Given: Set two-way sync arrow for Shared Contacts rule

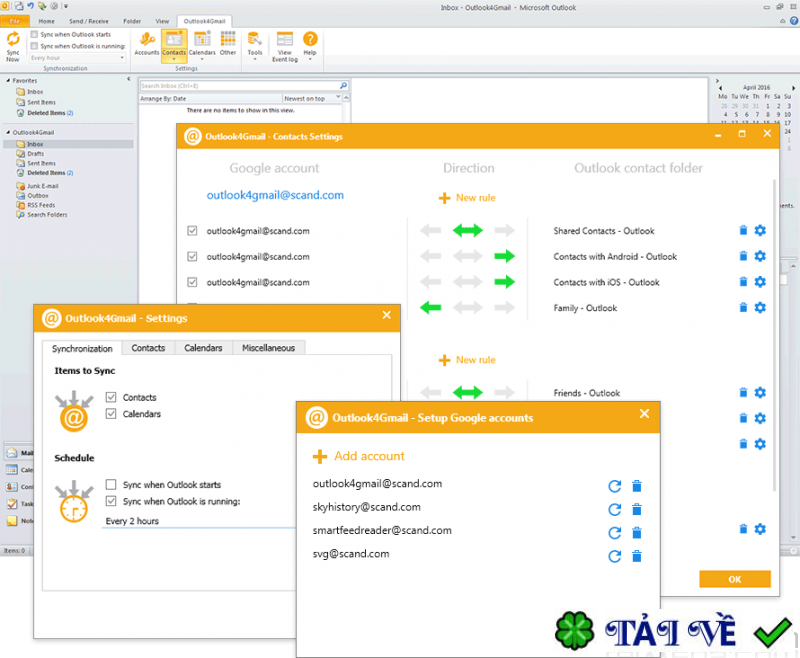Looking at the screenshot, I should click(468, 231).
